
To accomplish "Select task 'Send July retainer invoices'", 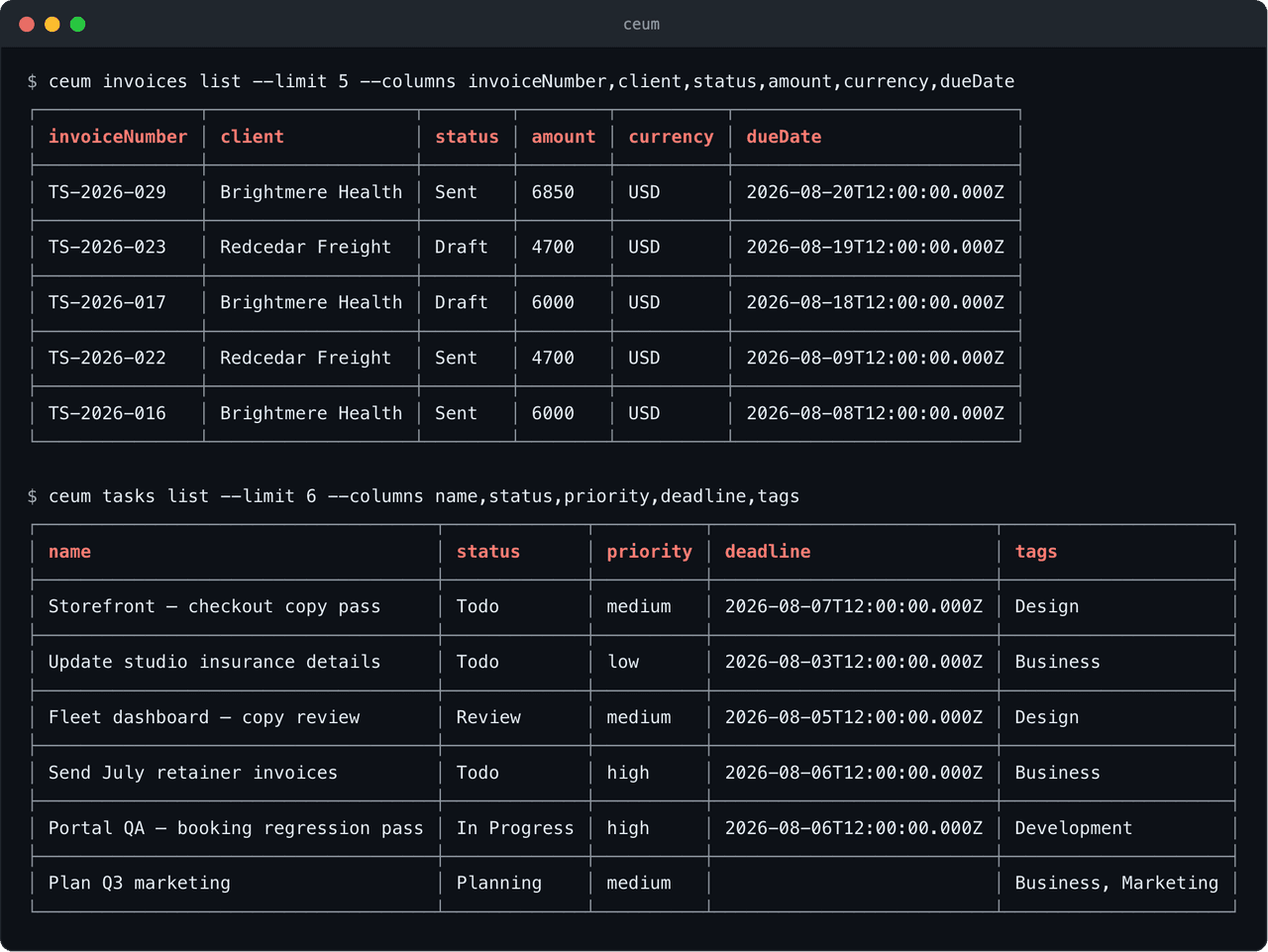I will (x=193, y=773).
